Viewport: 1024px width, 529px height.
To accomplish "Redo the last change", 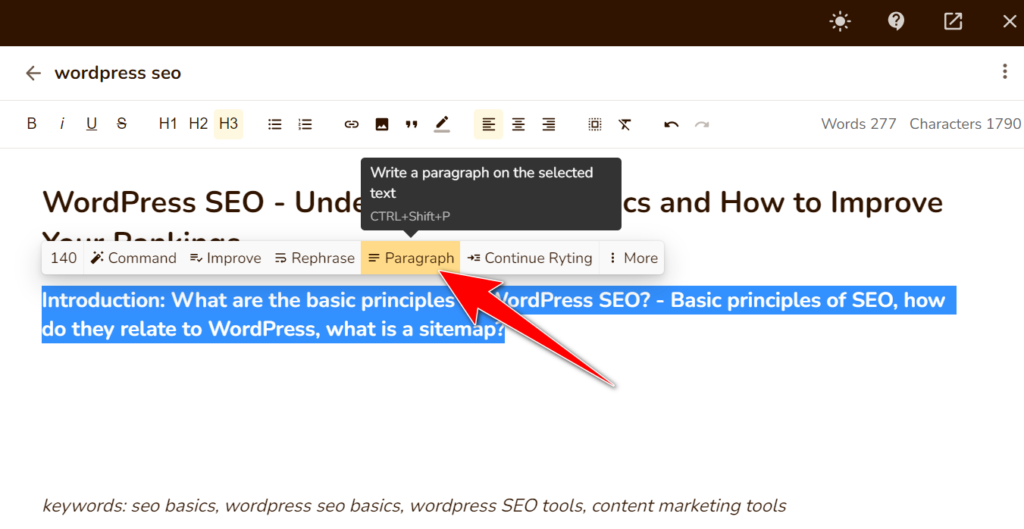I will click(x=701, y=124).
